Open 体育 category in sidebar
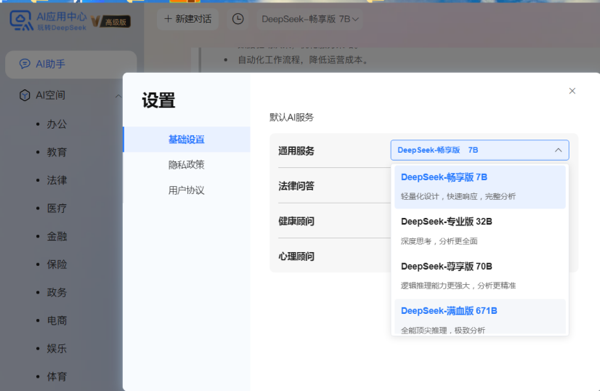The image size is (600, 391). tap(57, 376)
